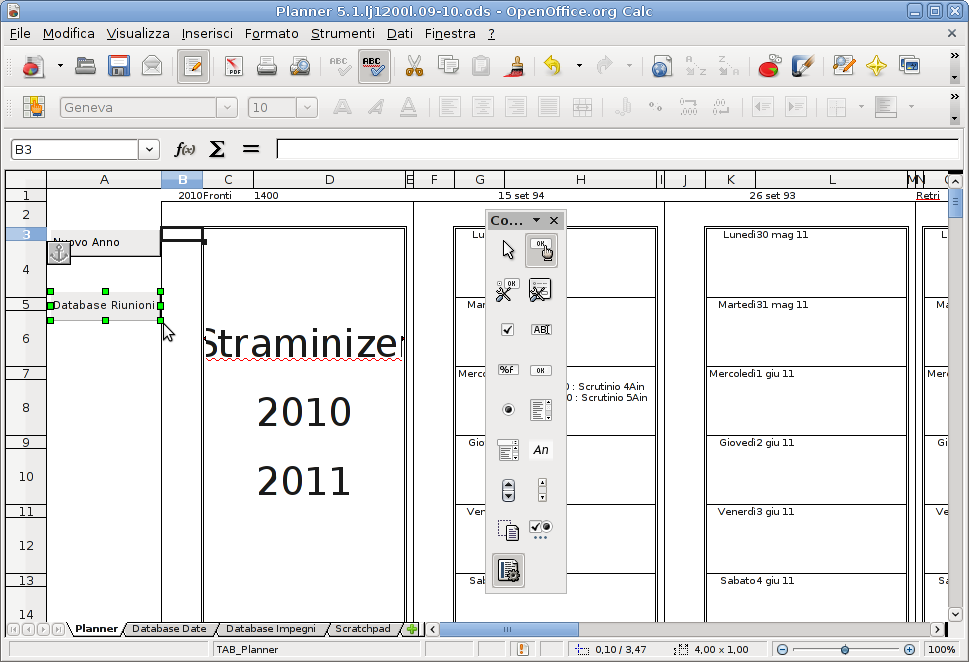Open the Navigator star icon
Image resolution: width=969 pixels, height=662 pixels.
pos(876,66)
